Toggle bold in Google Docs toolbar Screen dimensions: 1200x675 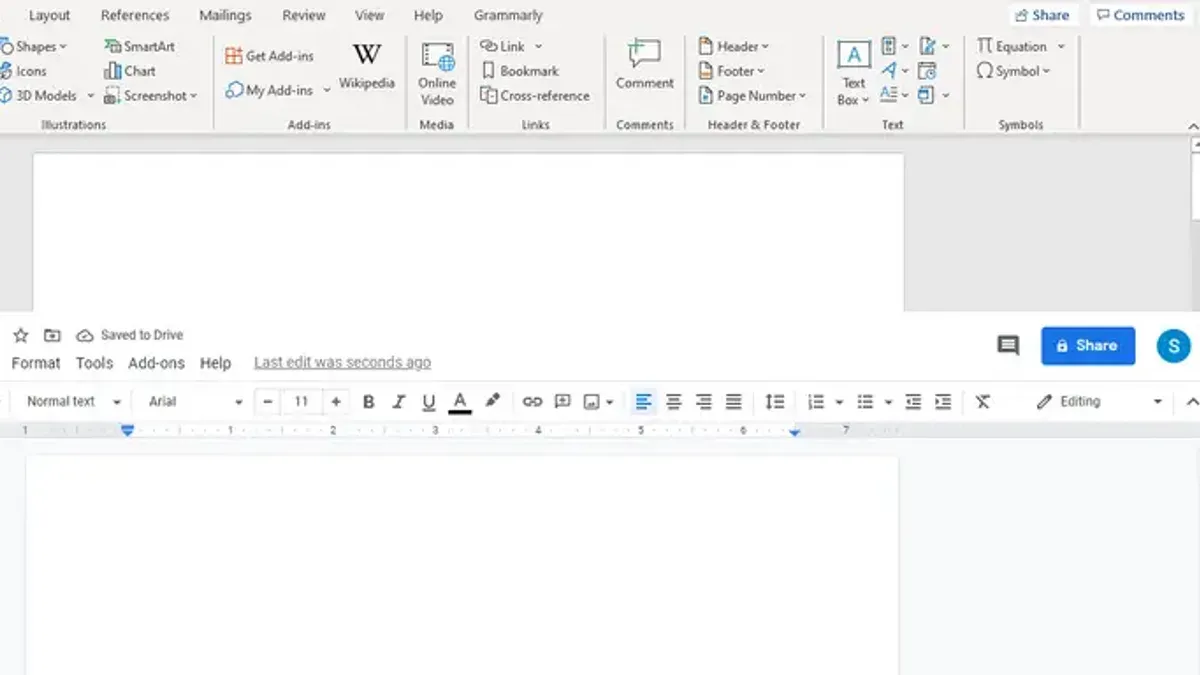tap(368, 402)
